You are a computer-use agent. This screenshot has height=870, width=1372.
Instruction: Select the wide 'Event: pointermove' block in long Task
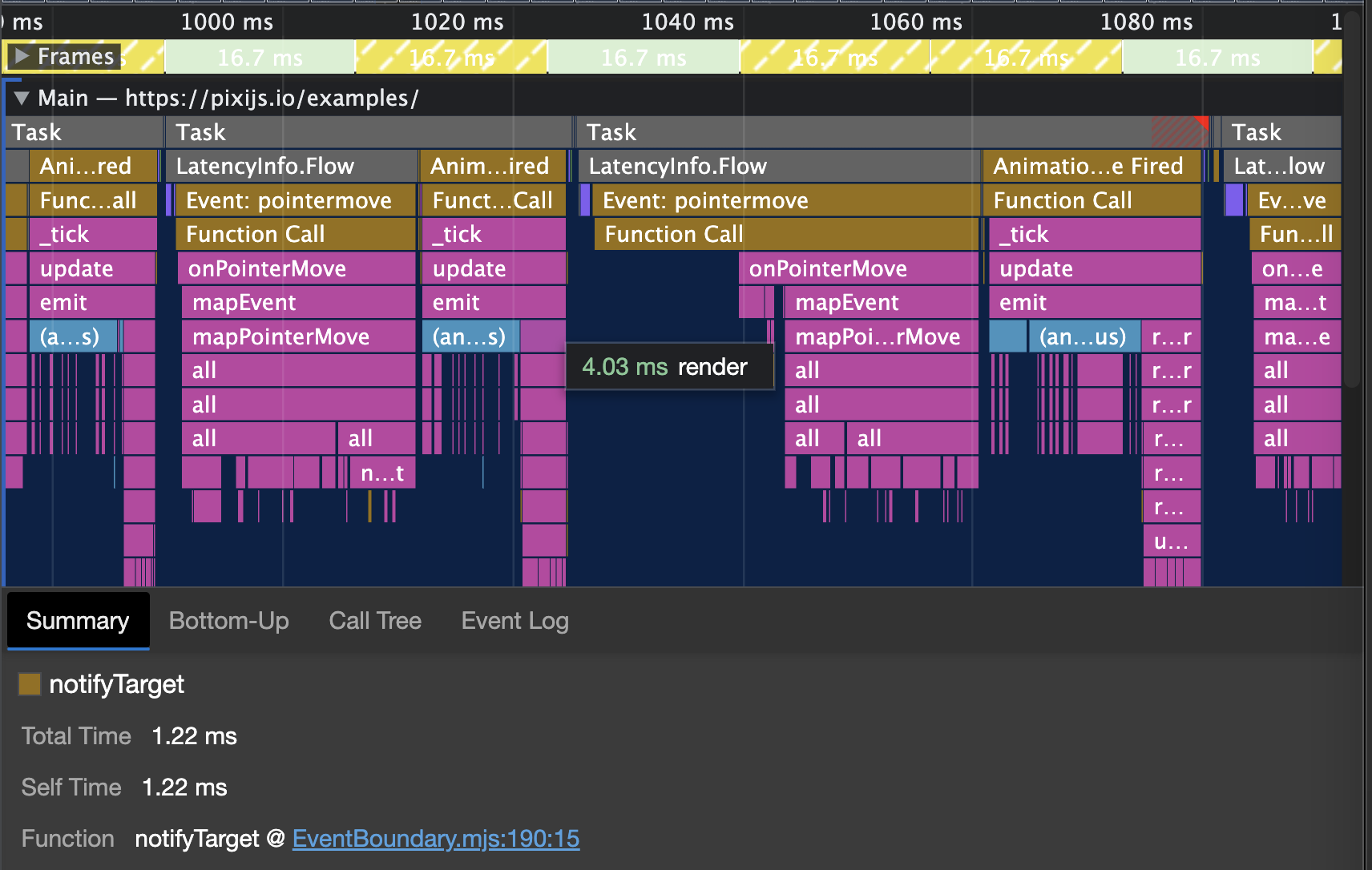(x=785, y=200)
